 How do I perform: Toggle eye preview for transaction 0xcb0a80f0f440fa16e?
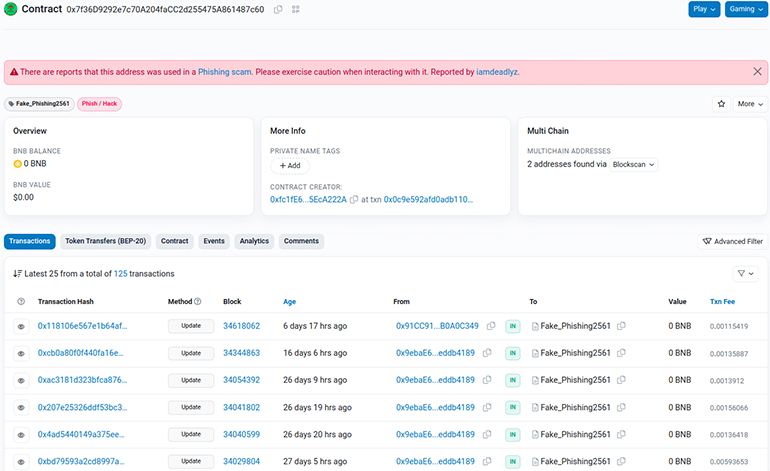coord(21,353)
